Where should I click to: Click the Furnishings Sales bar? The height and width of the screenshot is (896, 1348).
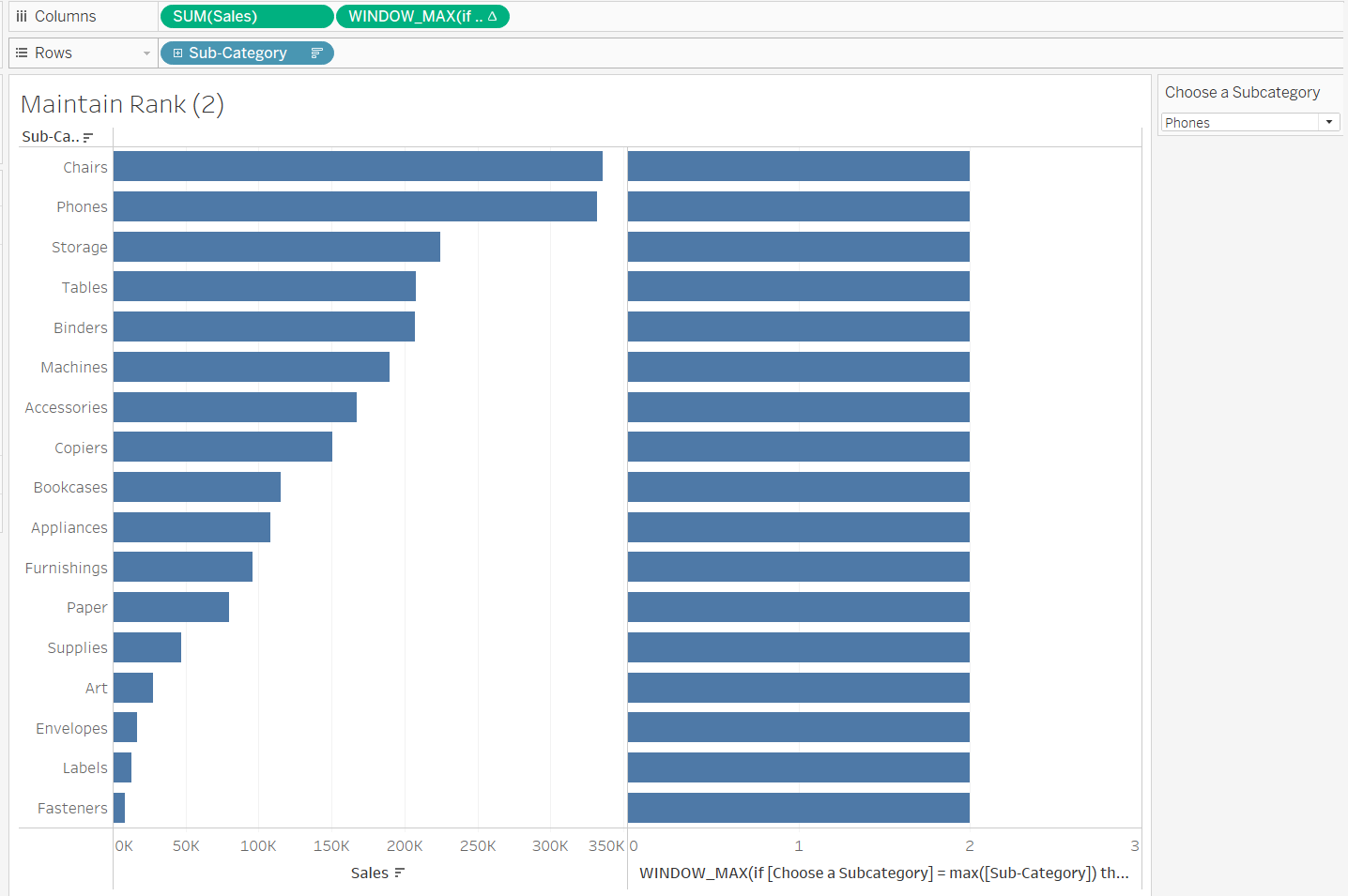183,567
